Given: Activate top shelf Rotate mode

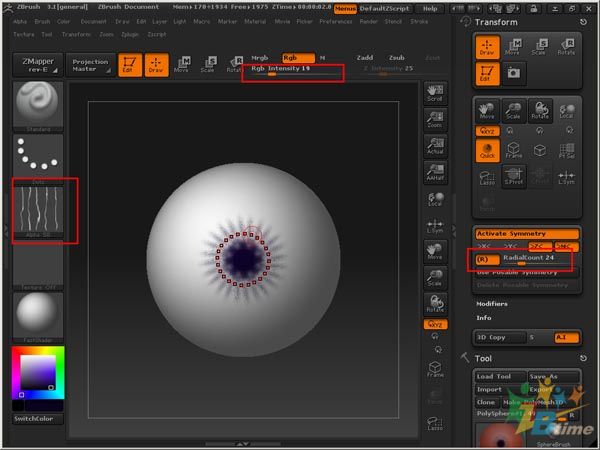Looking at the screenshot, I should tap(234, 65).
